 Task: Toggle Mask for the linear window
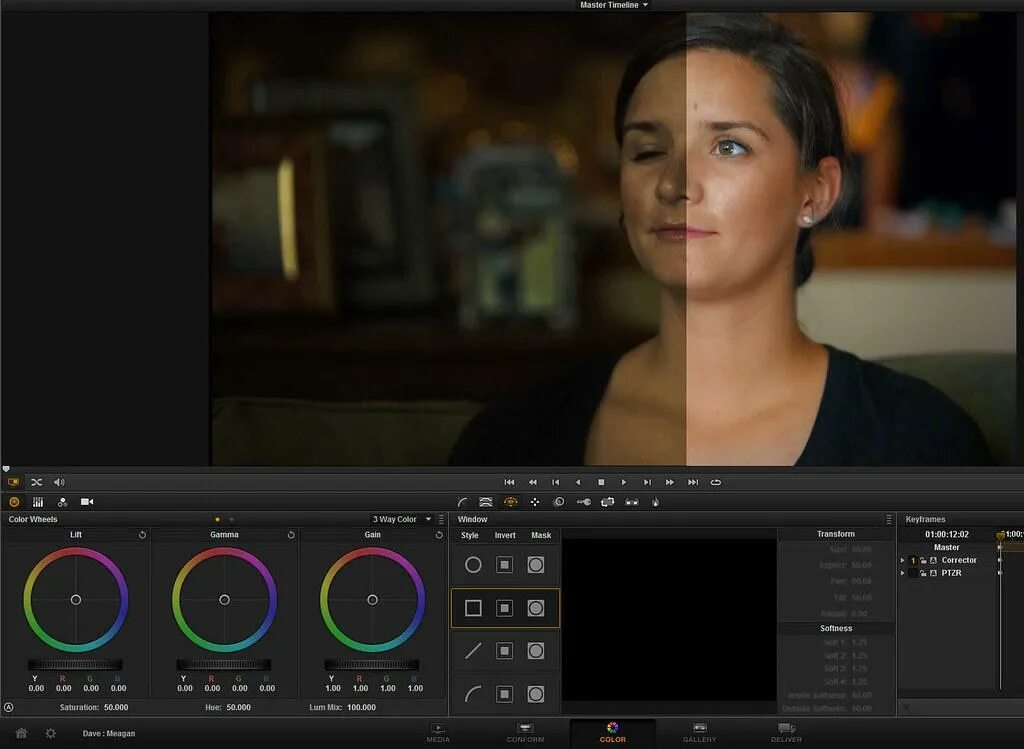click(536, 651)
